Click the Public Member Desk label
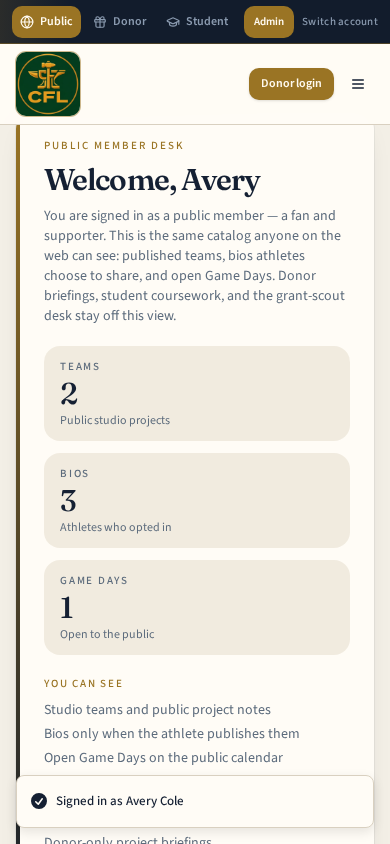This screenshot has width=390, height=844. tap(114, 145)
